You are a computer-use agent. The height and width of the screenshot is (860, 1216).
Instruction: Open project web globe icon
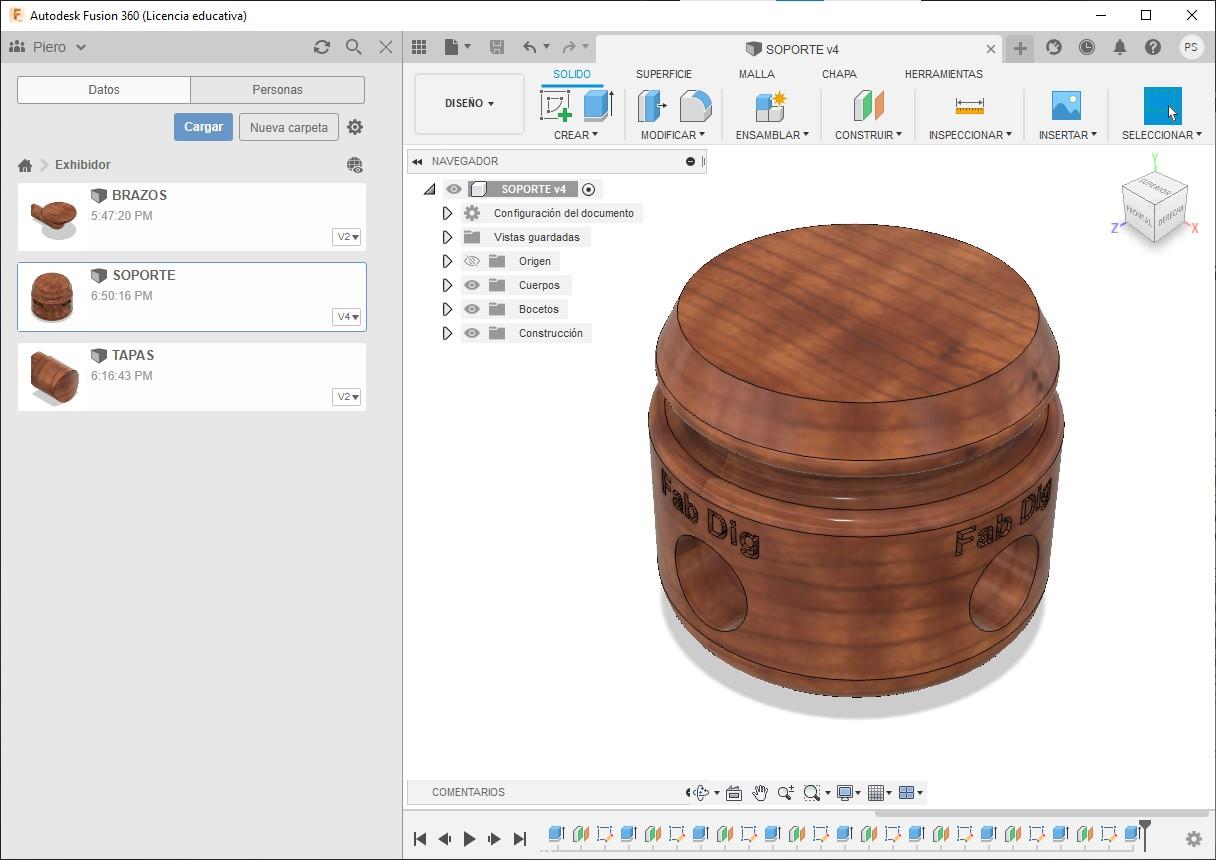coord(354,165)
